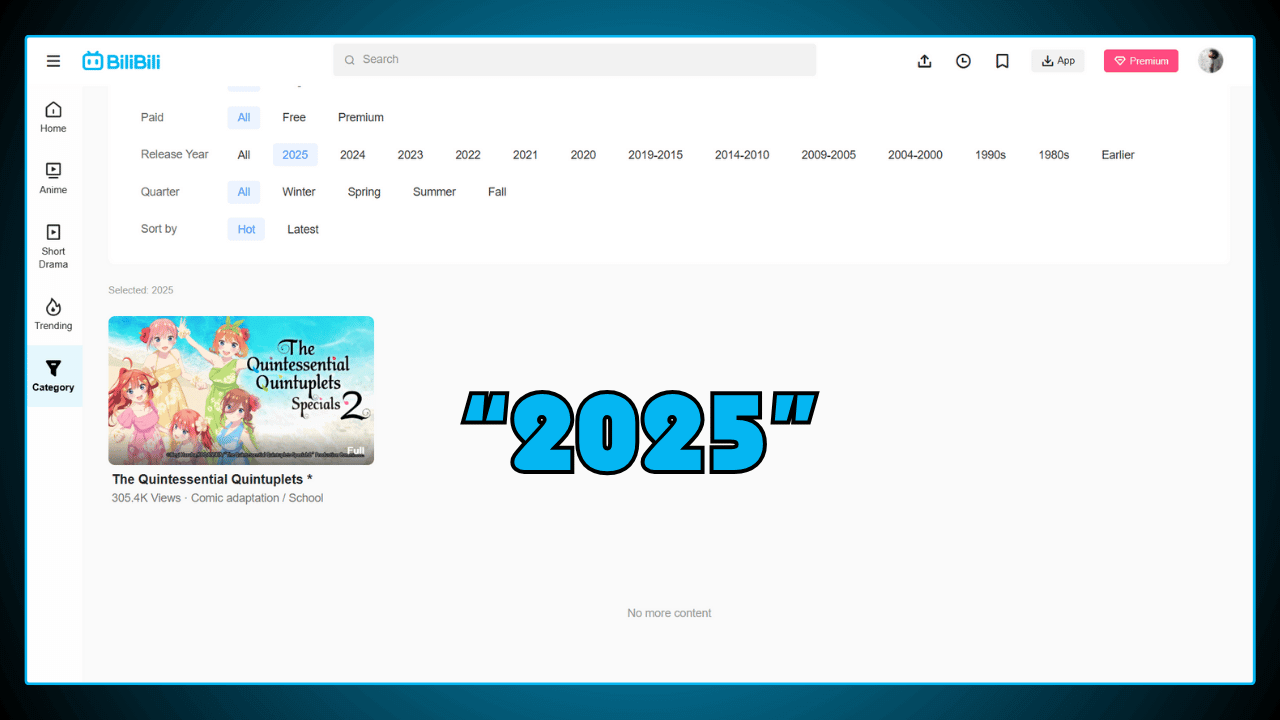
Task: Click the App download button
Action: 1058,61
